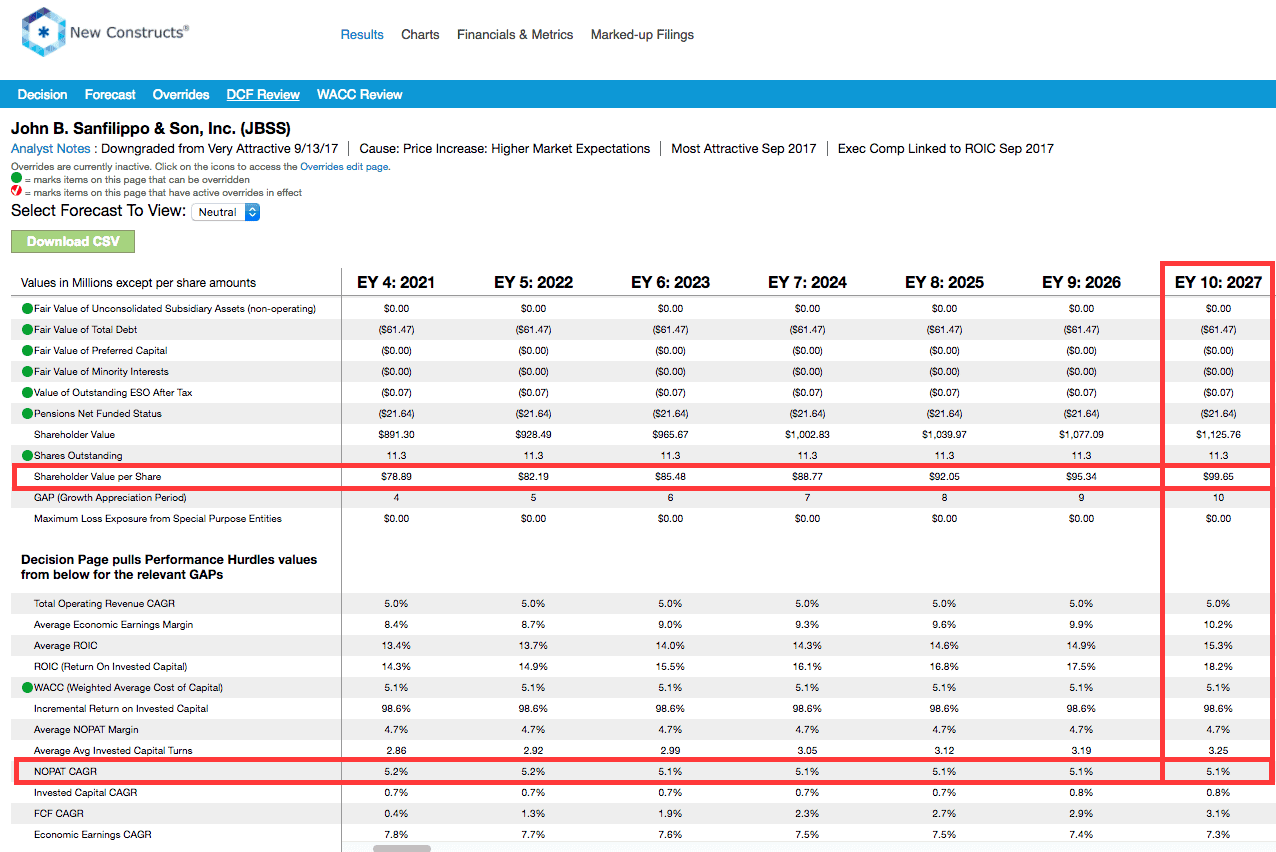Open the Financials & Metrics tab
1276x852 pixels.
[x=515, y=34]
